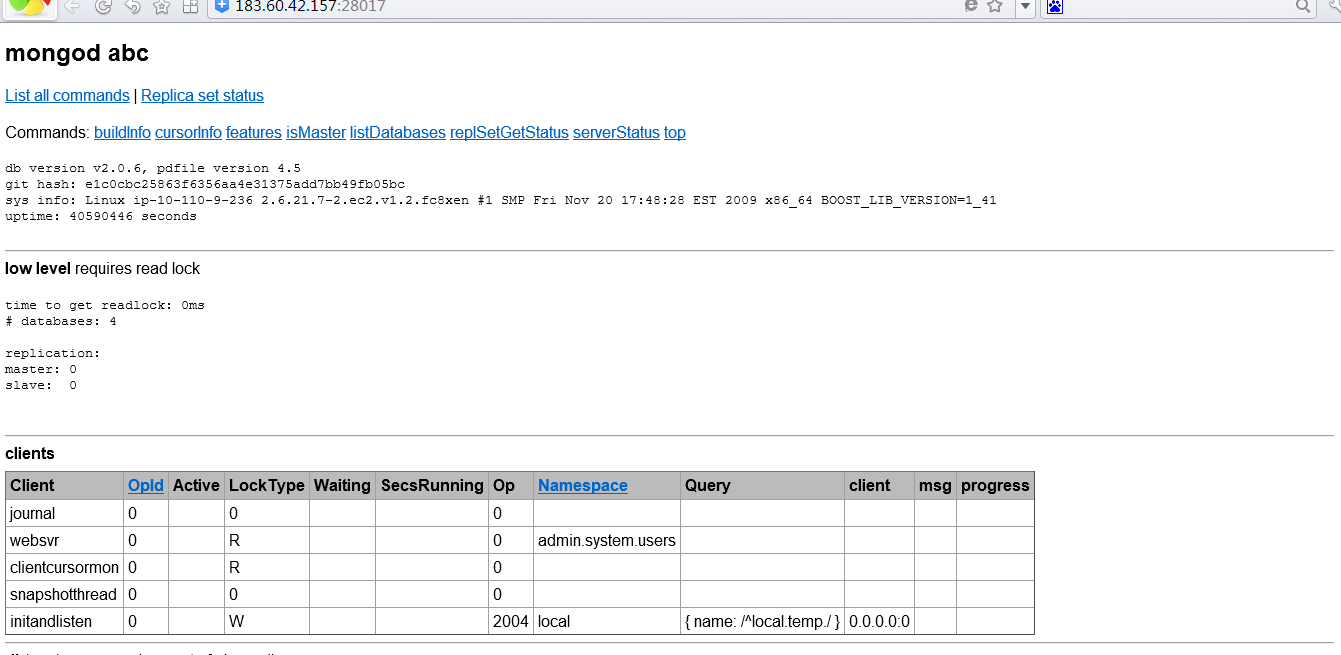
Task: Click the 'mongod abc' page heading
Action: (x=77, y=53)
